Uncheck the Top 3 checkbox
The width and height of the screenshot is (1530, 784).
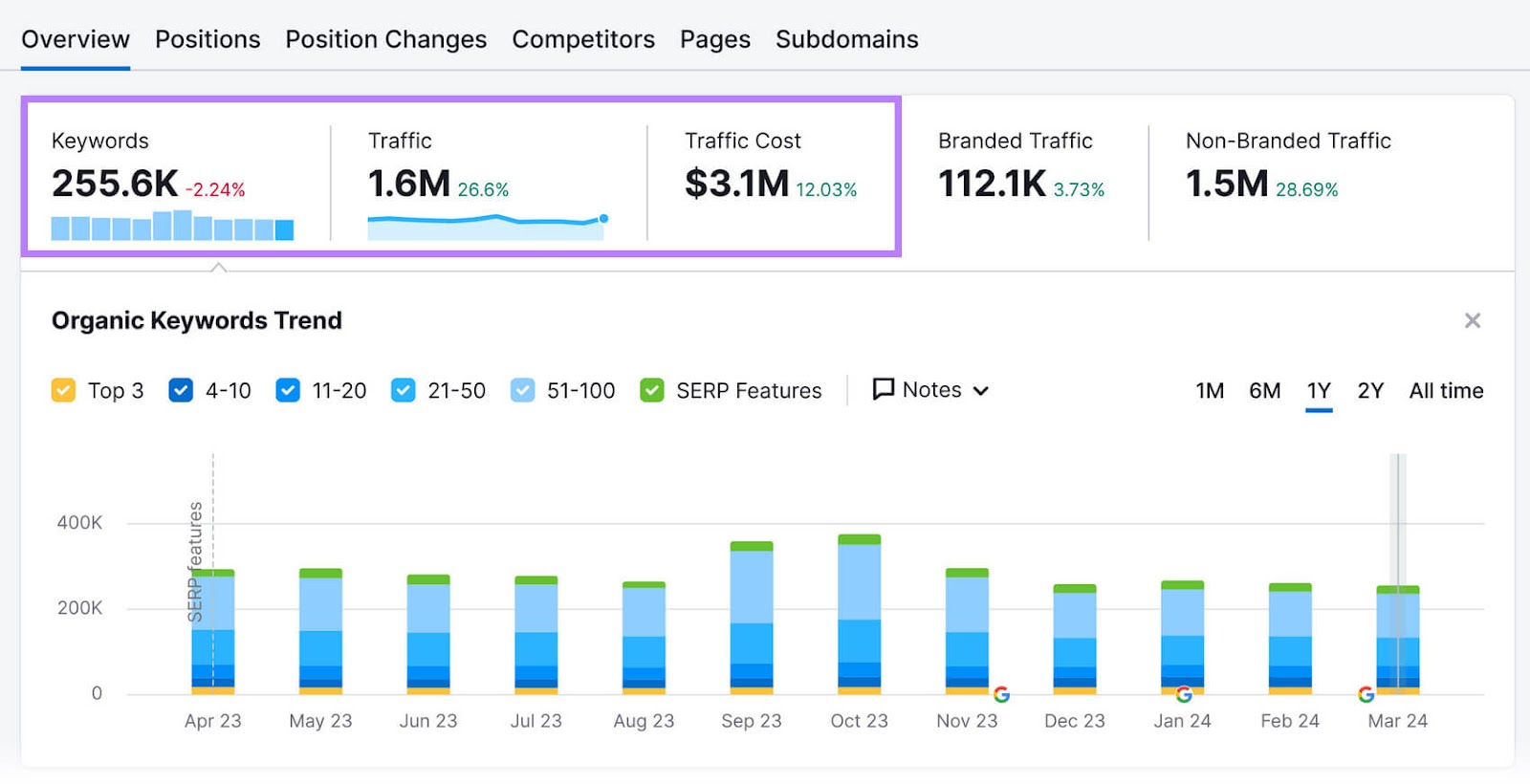click(63, 390)
